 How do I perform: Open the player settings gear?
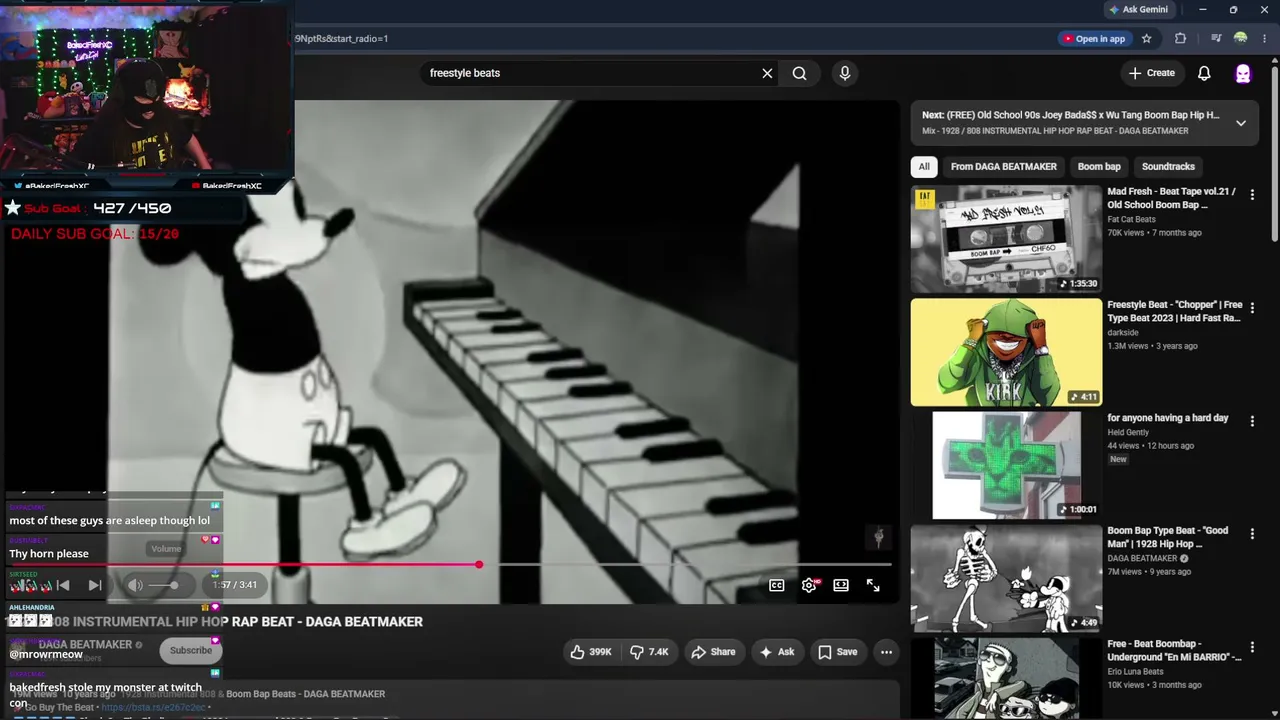pyautogui.click(x=809, y=585)
